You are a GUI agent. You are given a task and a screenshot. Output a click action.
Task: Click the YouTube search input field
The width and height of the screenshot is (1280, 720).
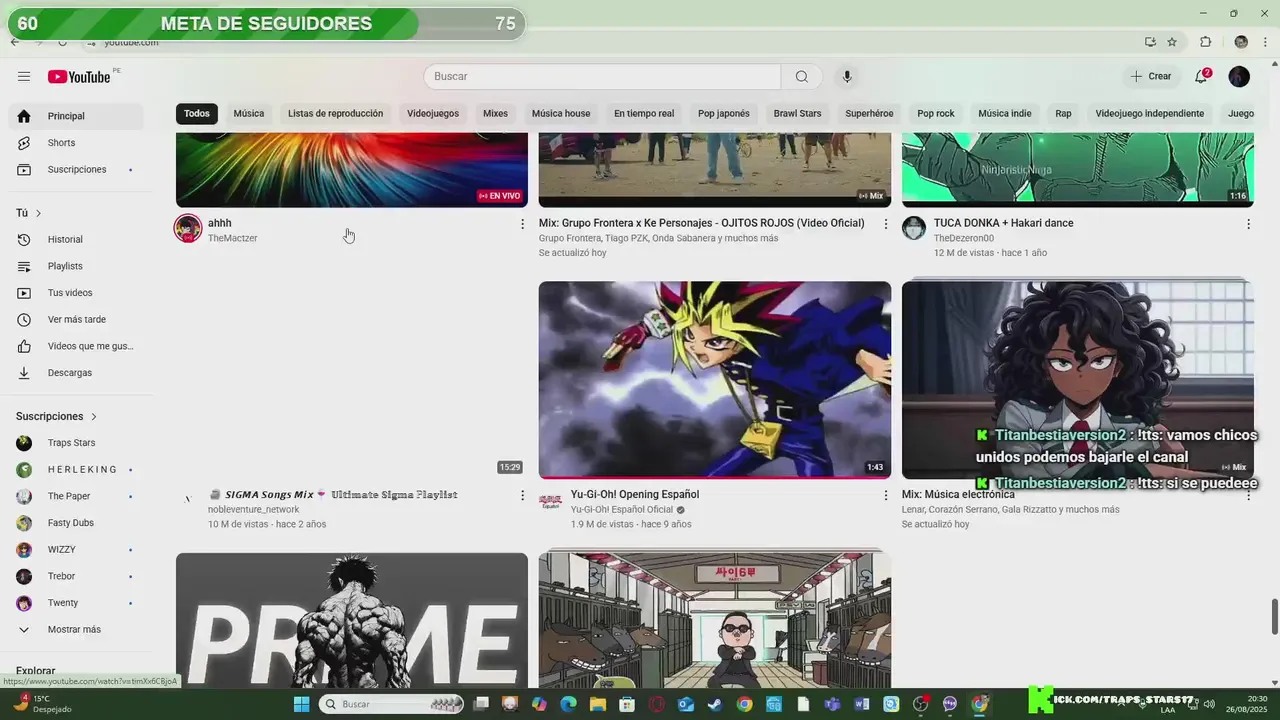click(x=602, y=77)
